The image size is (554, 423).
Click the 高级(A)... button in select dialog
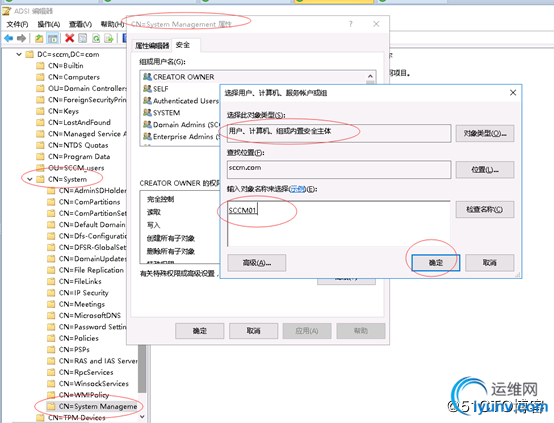[x=257, y=263]
